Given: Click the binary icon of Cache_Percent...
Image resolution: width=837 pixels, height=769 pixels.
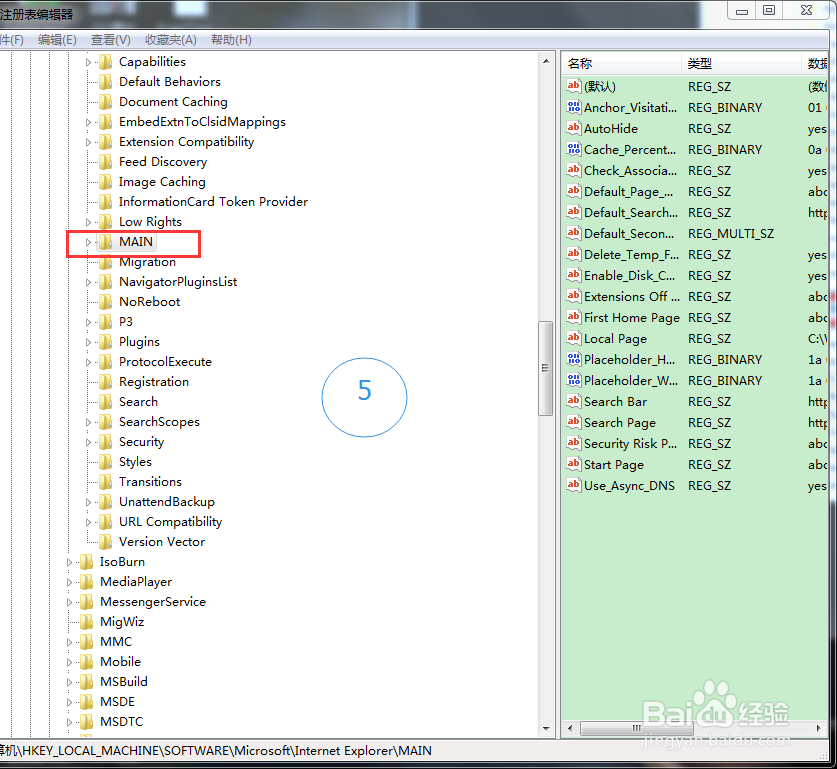Looking at the screenshot, I should click(574, 149).
